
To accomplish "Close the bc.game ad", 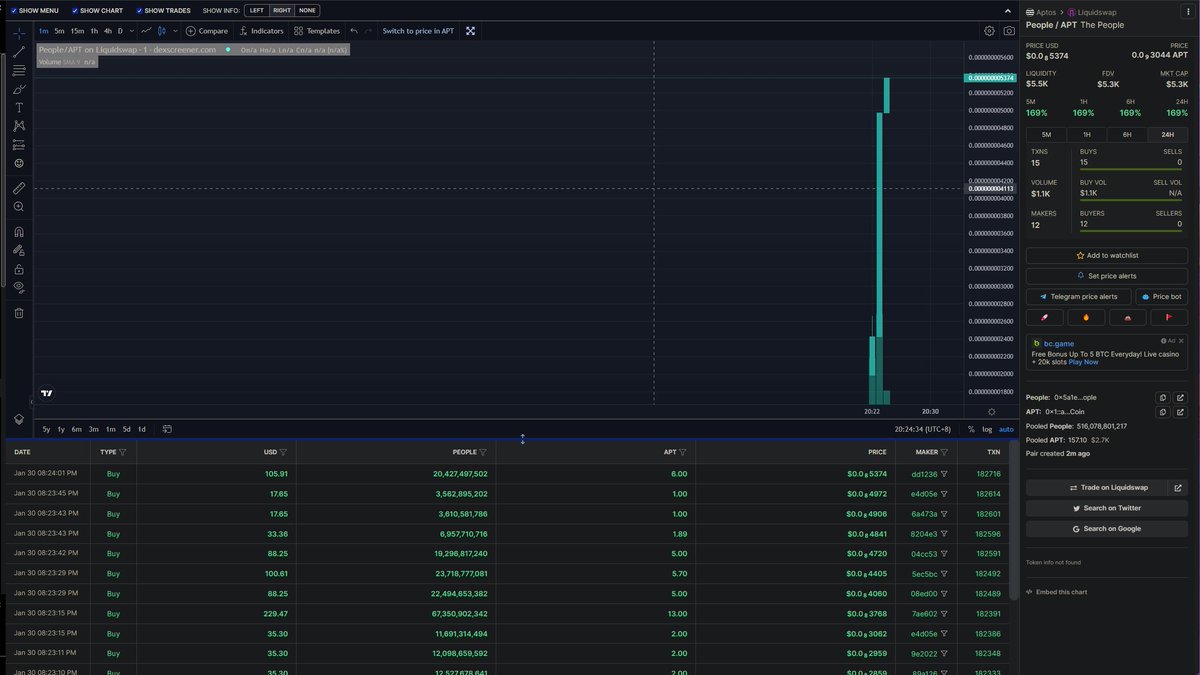I will pyautogui.click(x=1181, y=341).
